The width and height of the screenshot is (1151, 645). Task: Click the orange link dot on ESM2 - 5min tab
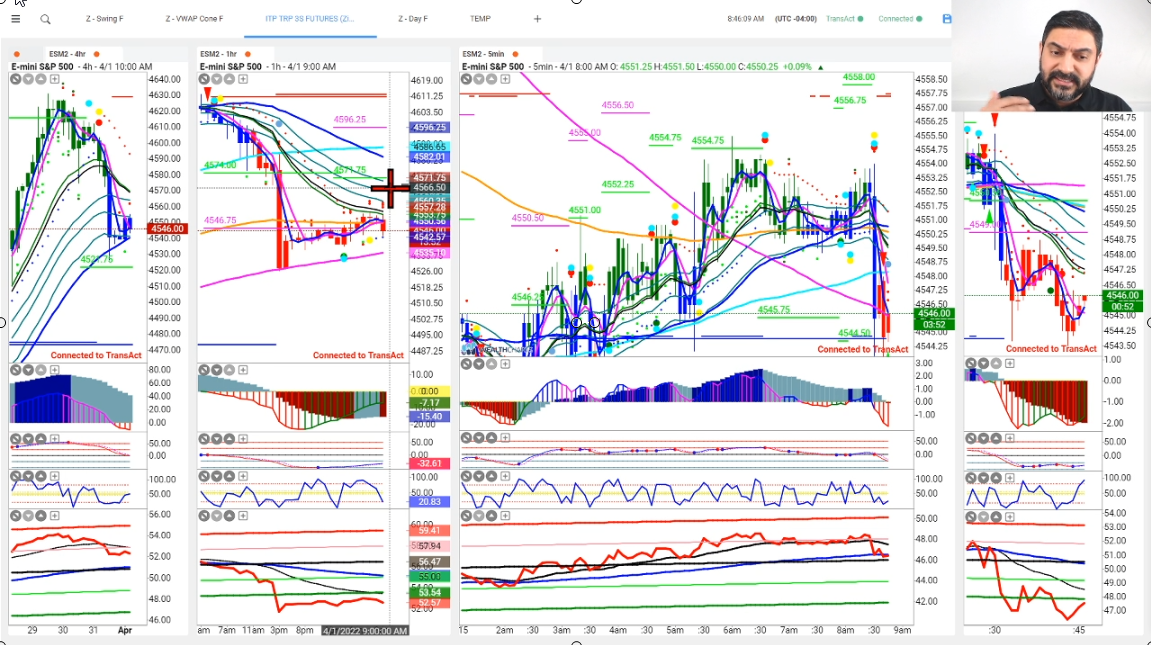(x=515, y=54)
